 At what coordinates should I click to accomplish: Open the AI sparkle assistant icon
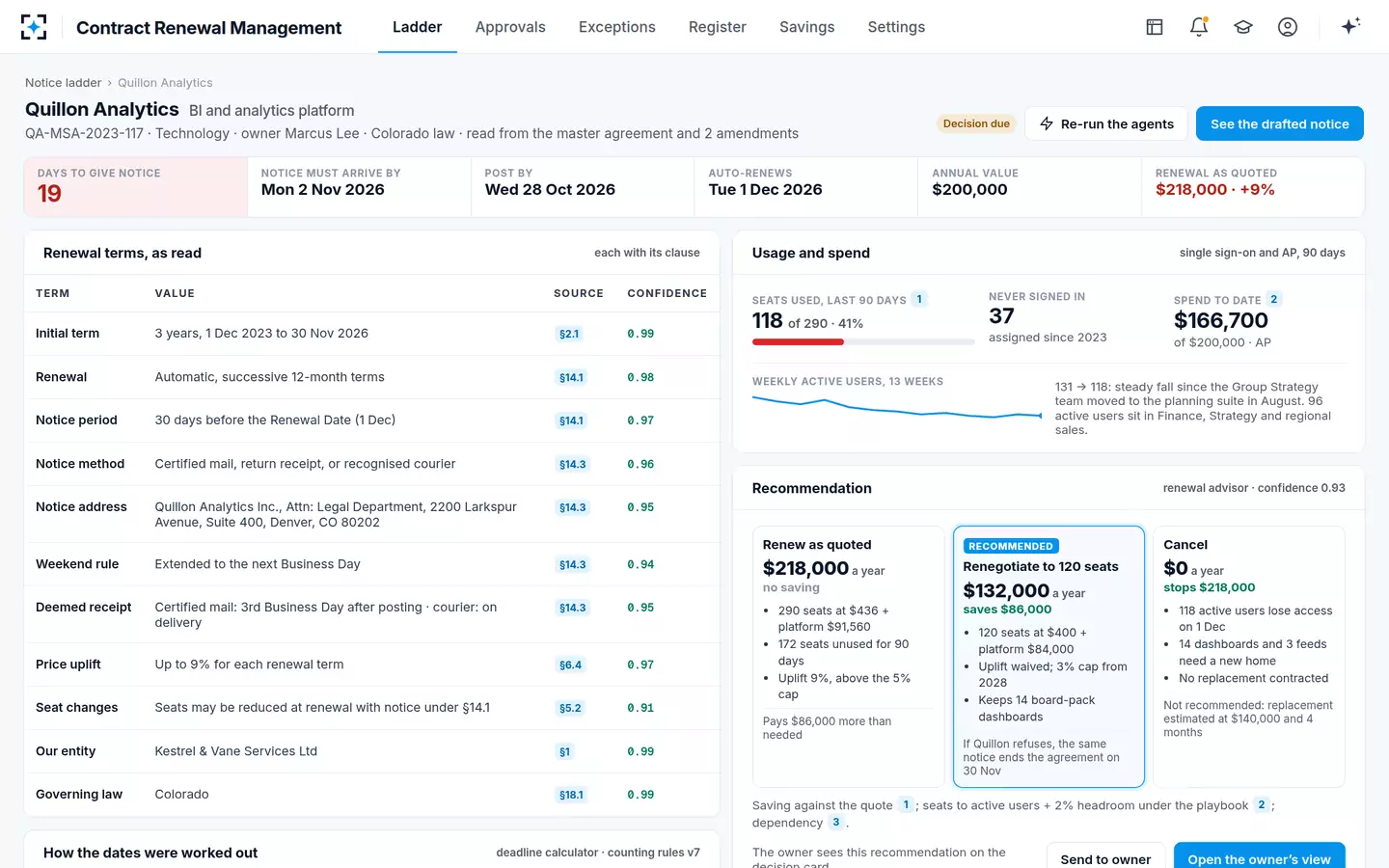(1350, 26)
